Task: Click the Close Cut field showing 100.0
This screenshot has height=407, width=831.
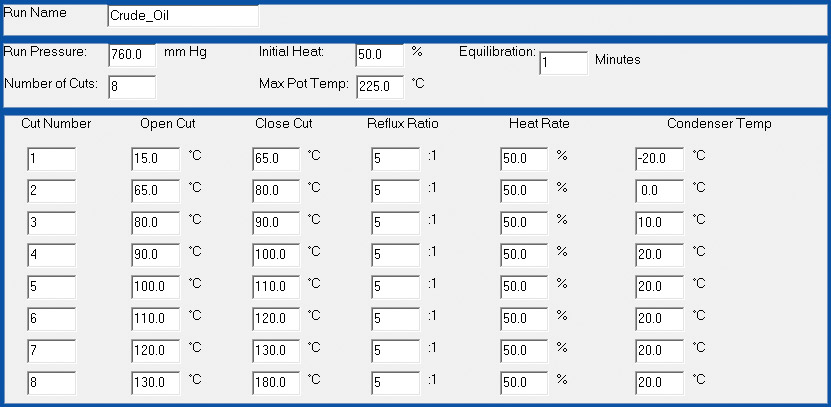Action: click(276, 255)
